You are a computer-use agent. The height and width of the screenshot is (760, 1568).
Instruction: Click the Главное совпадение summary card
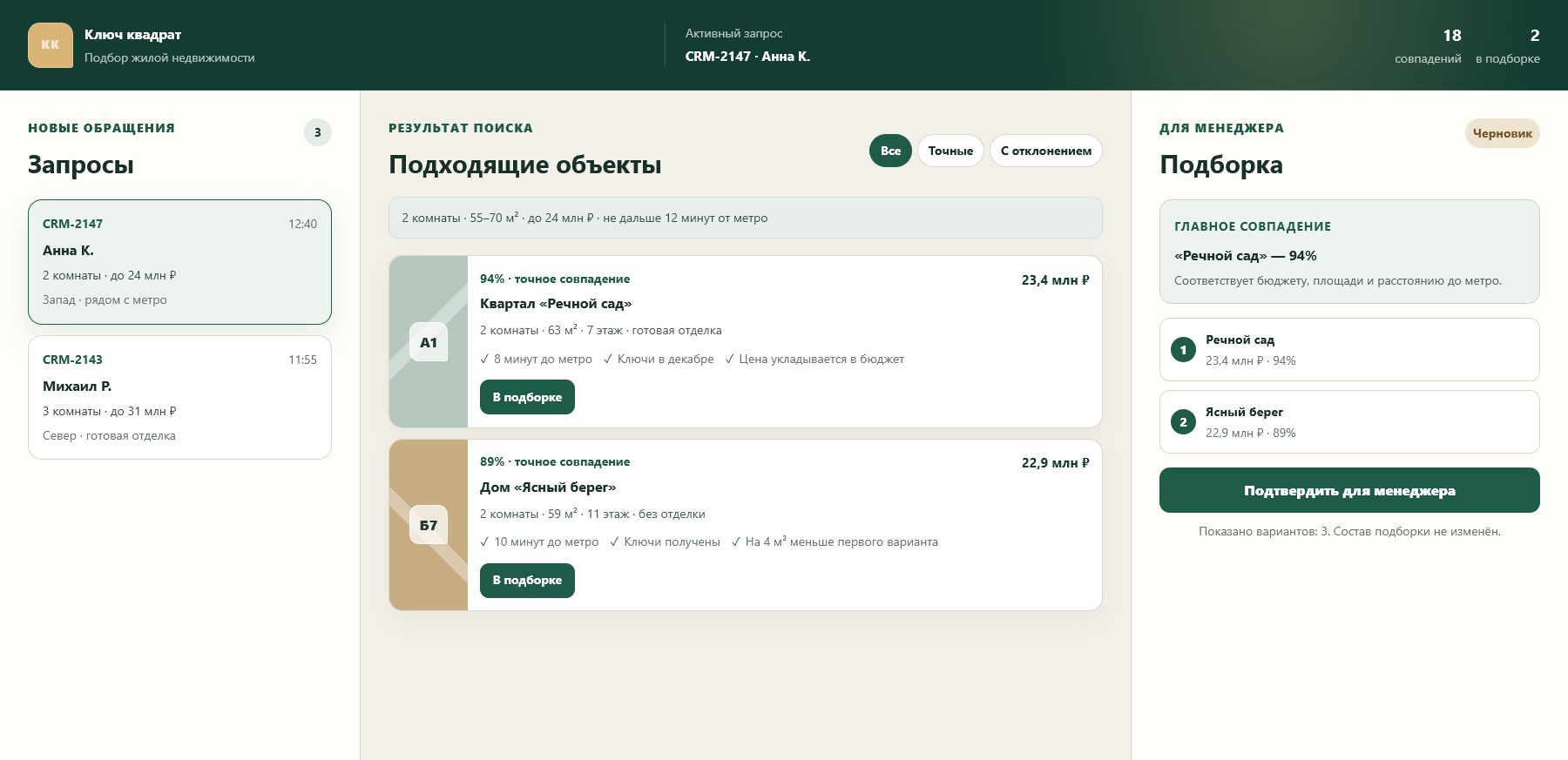click(x=1349, y=252)
